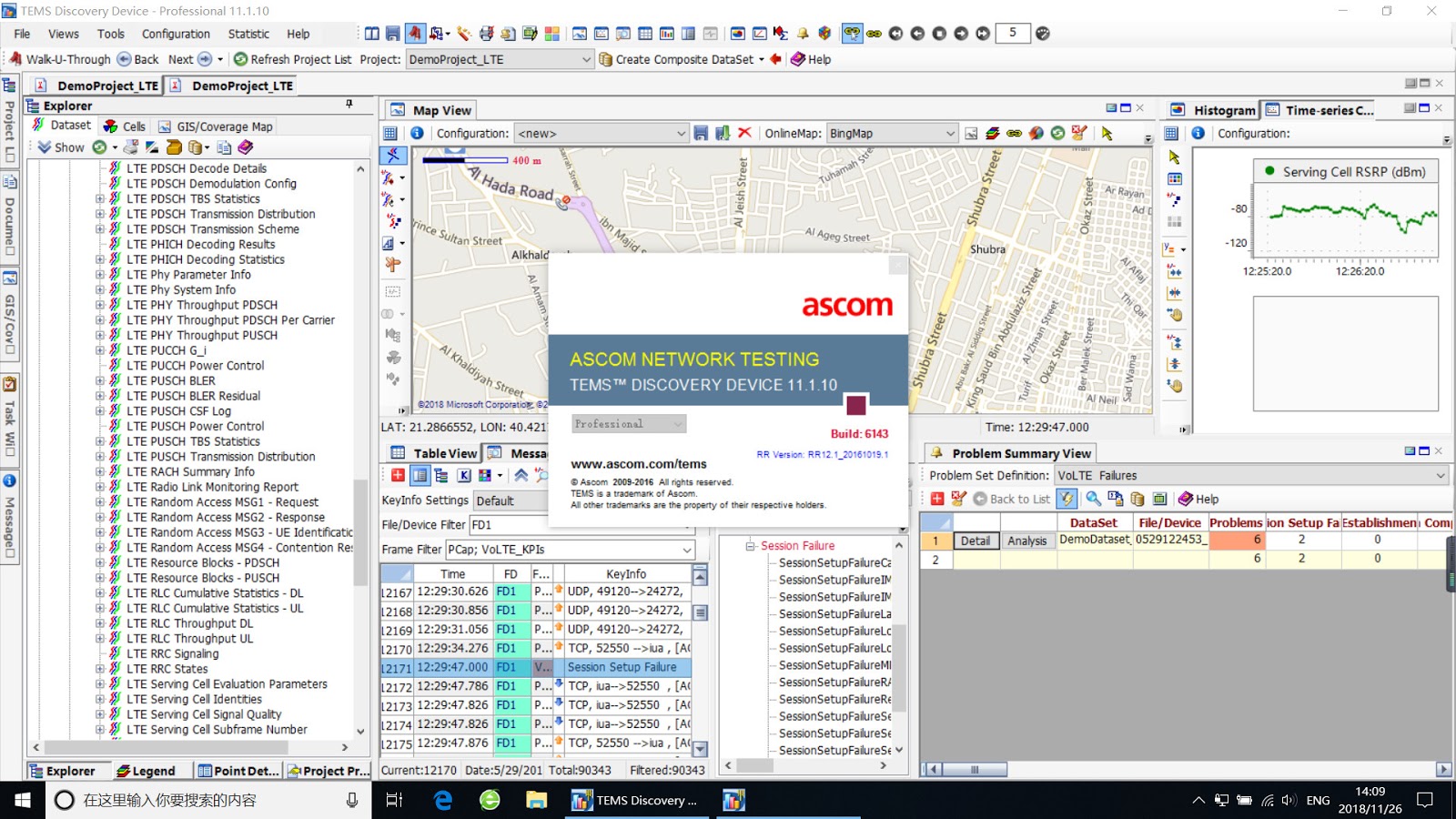
Task: Toggle the Explorer panel pin
Action: [x=349, y=105]
